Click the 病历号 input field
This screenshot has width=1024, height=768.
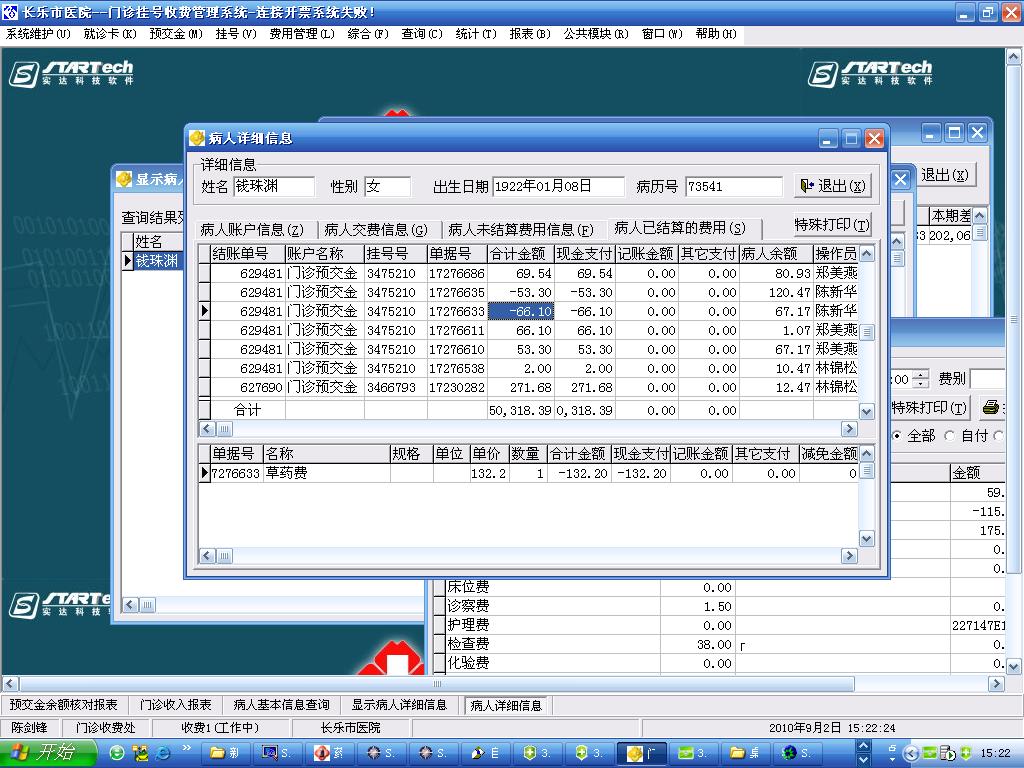[734, 187]
